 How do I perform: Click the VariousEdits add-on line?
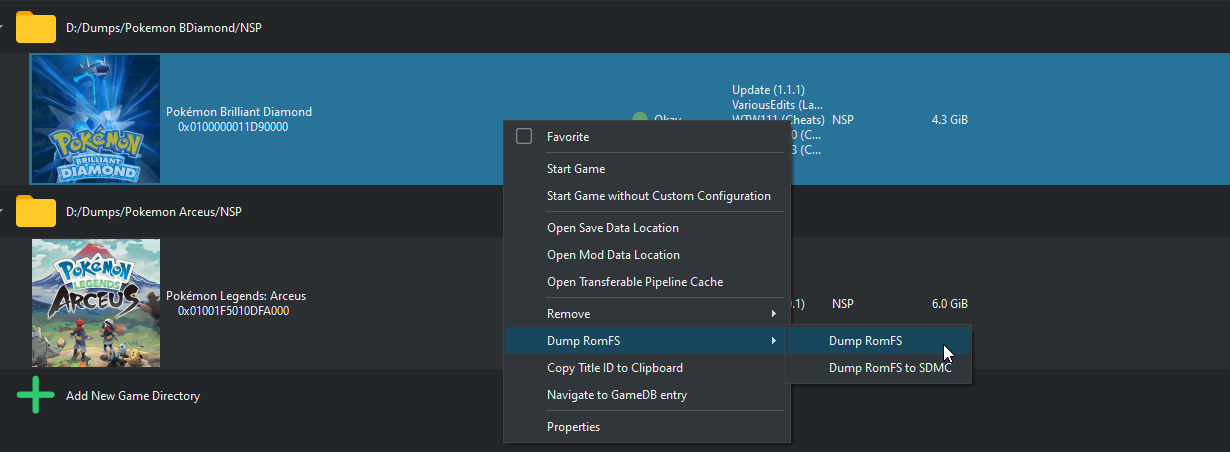[x=778, y=105]
